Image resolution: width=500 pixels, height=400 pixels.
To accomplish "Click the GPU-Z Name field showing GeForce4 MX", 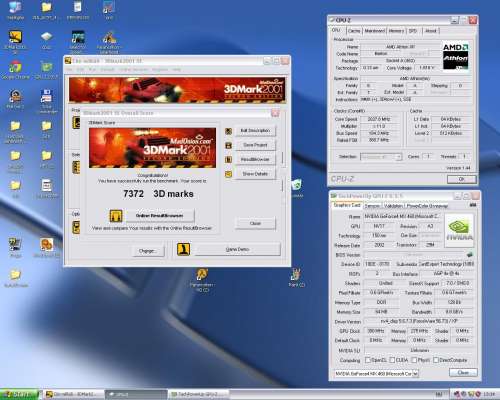I will coord(402,216).
